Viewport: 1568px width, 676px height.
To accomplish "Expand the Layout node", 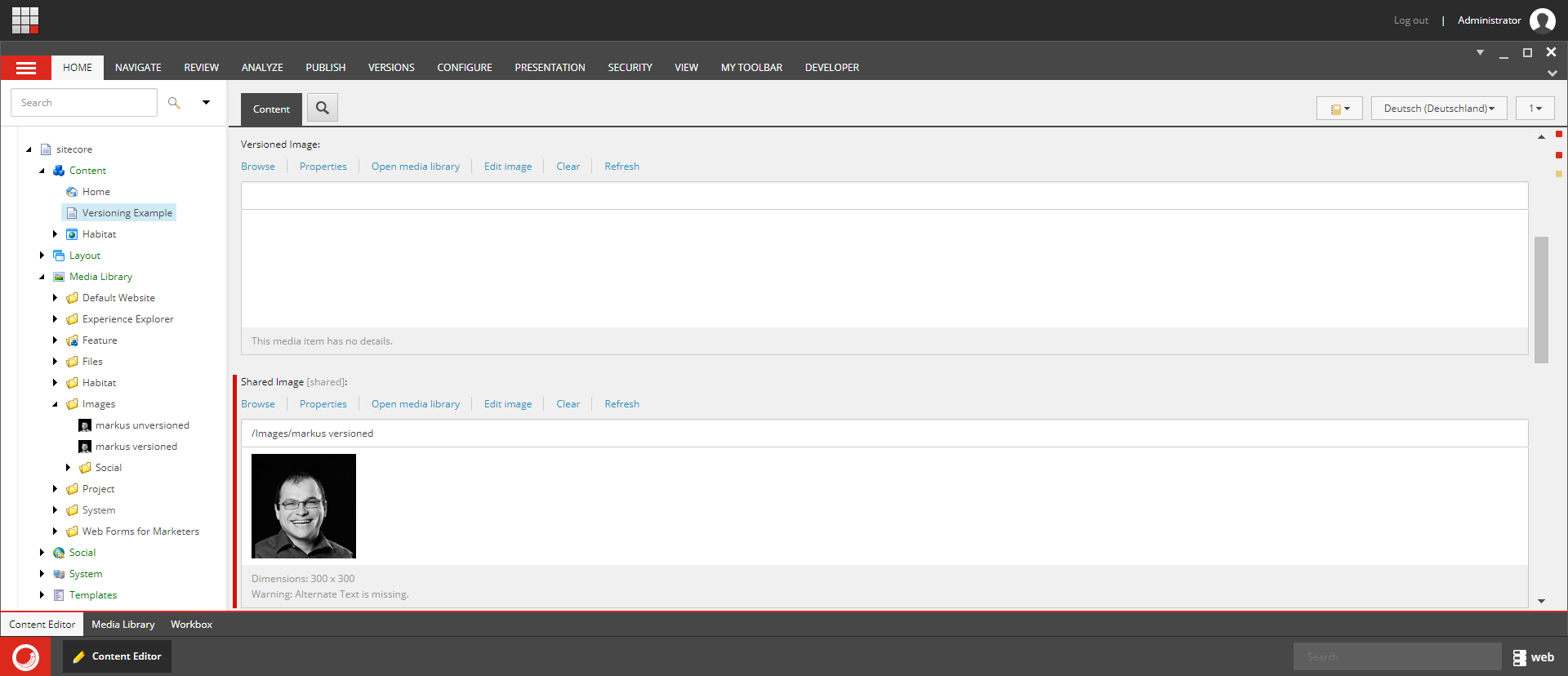I will [42, 256].
